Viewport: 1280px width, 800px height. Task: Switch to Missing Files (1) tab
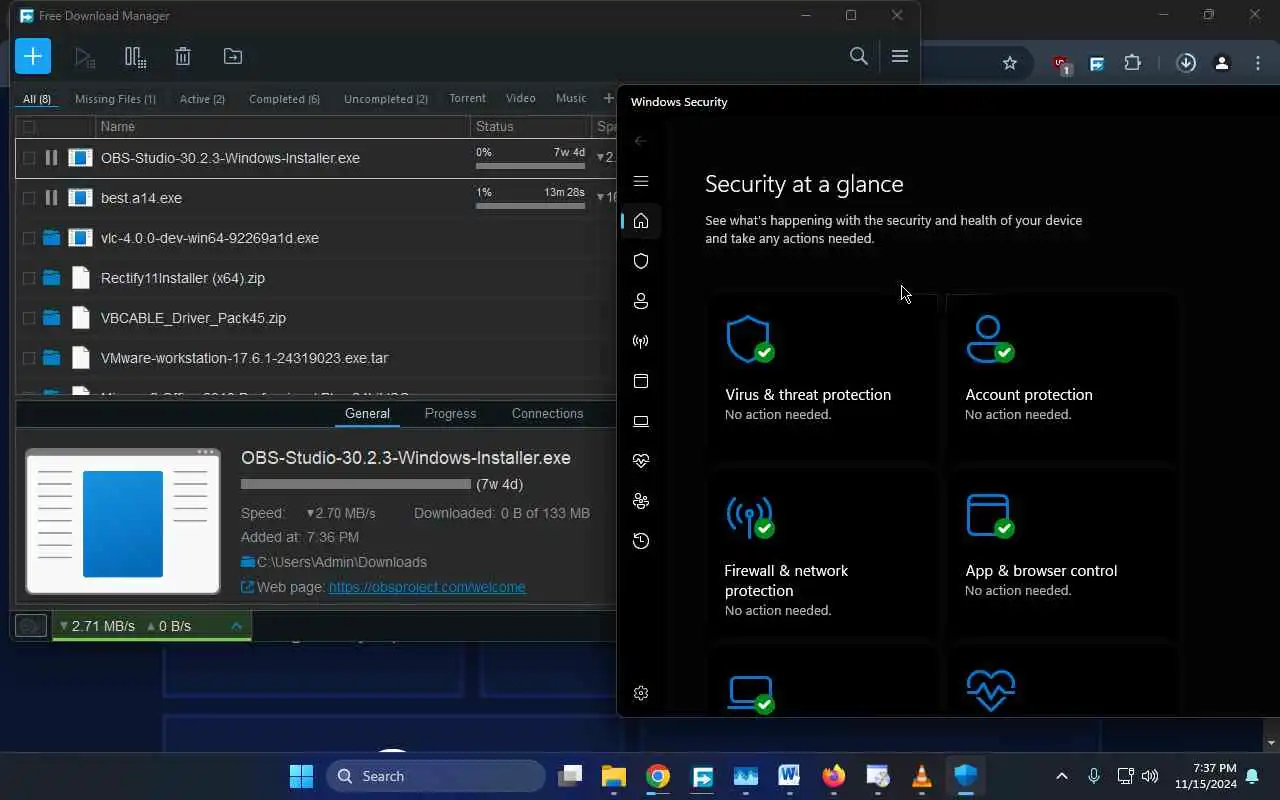115,99
